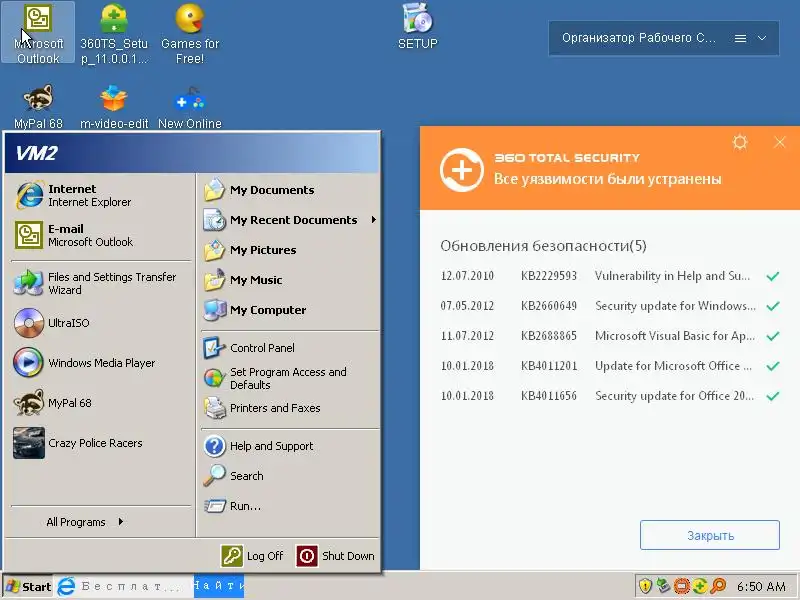Open Internet Explorer taskbar quick launch icon

coord(66,586)
